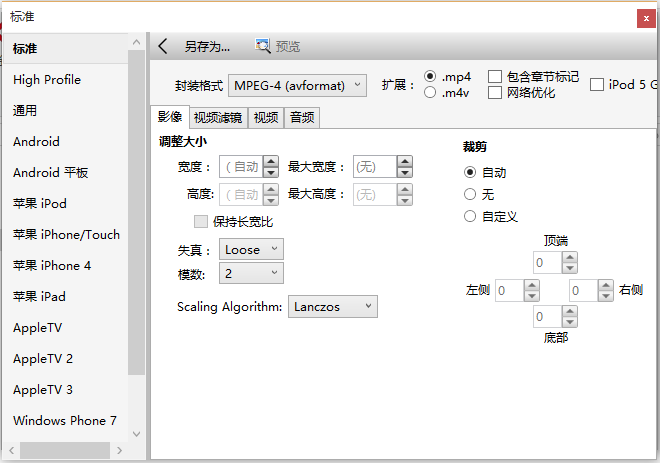Toggle the iPod 5G checkbox
660x463 pixels.
(596, 85)
